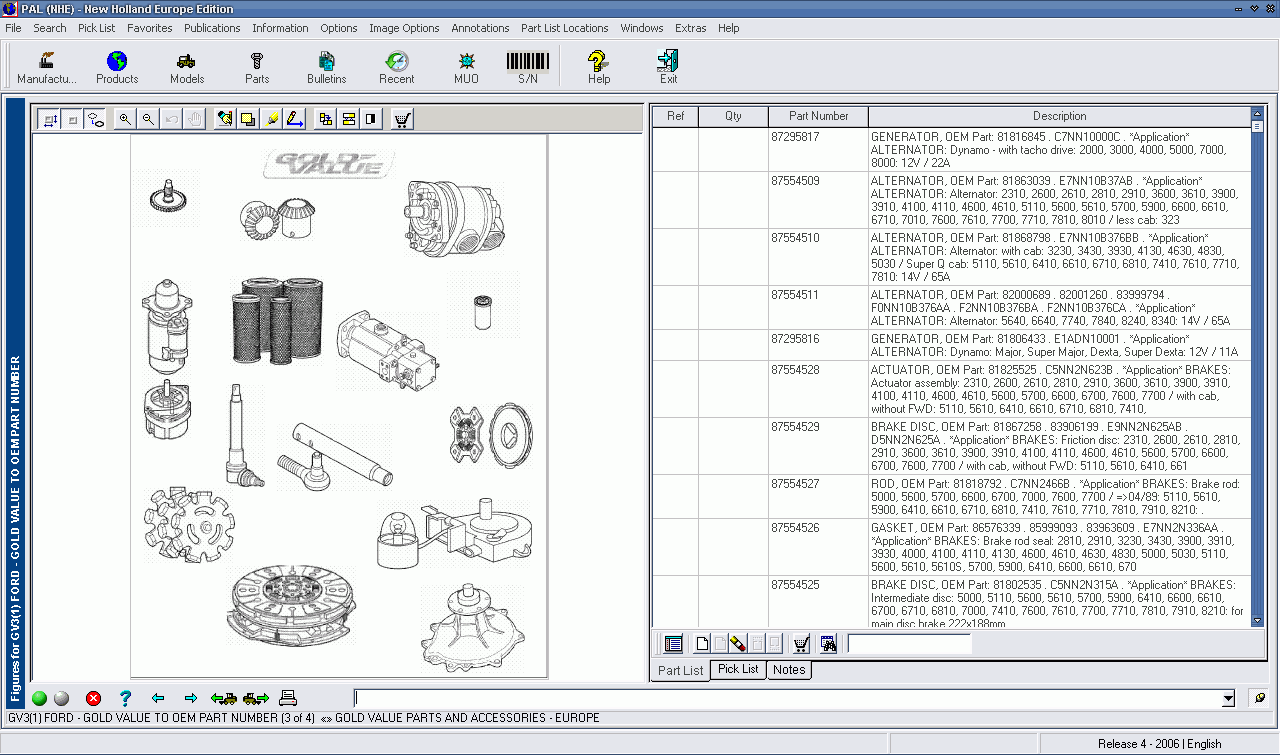This screenshot has width=1280, height=755.
Task: Open the Annotations menu
Action: pyautogui.click(x=480, y=28)
